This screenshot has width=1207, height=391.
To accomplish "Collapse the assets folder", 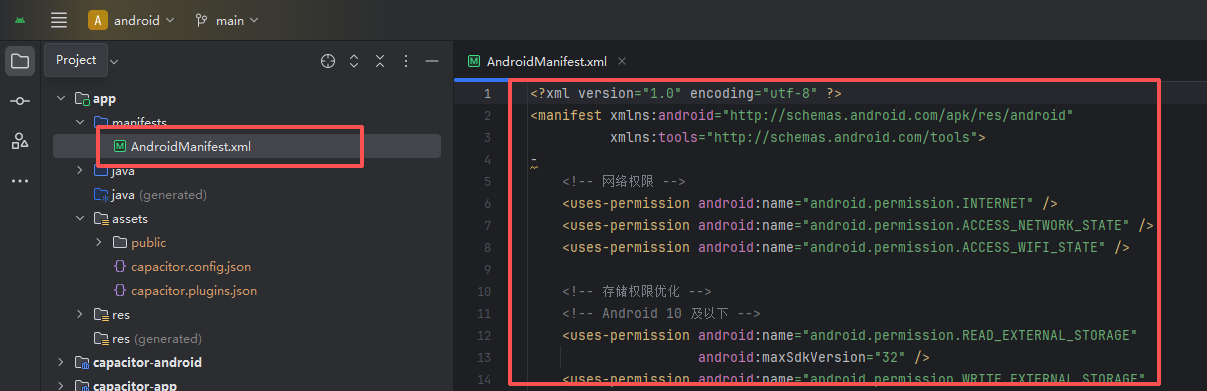I will click(81, 219).
